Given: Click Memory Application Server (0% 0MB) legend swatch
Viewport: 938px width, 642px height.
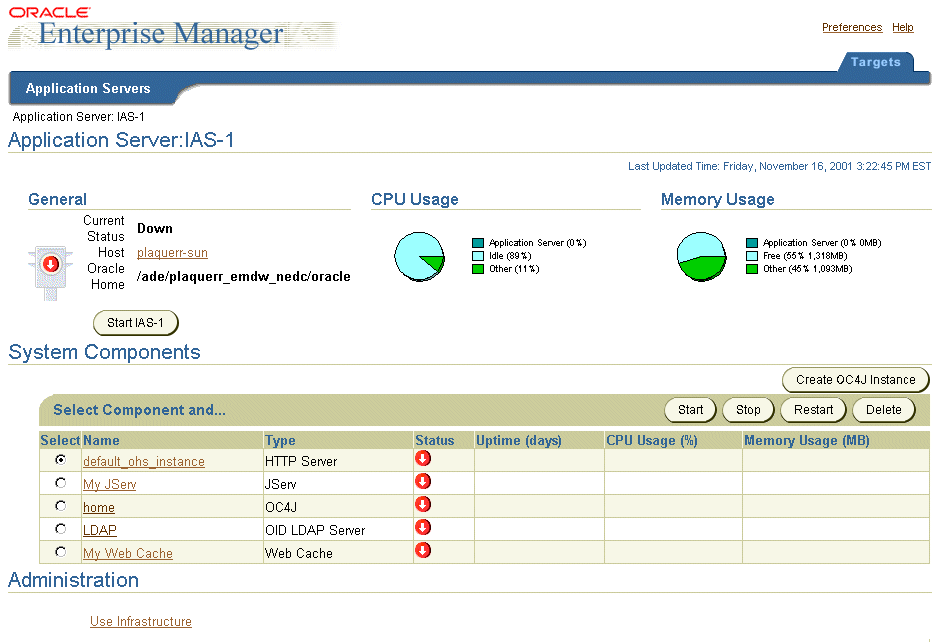Looking at the screenshot, I should tap(752, 243).
